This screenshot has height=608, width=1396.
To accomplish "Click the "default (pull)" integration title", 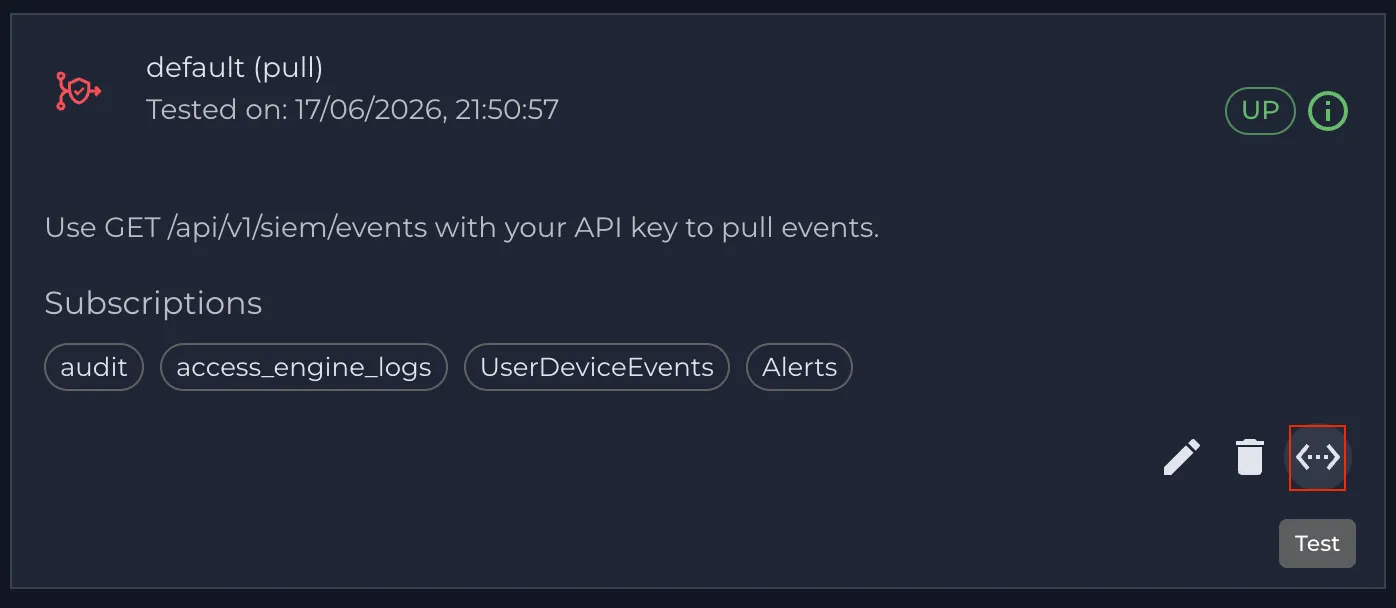I will coord(235,68).
